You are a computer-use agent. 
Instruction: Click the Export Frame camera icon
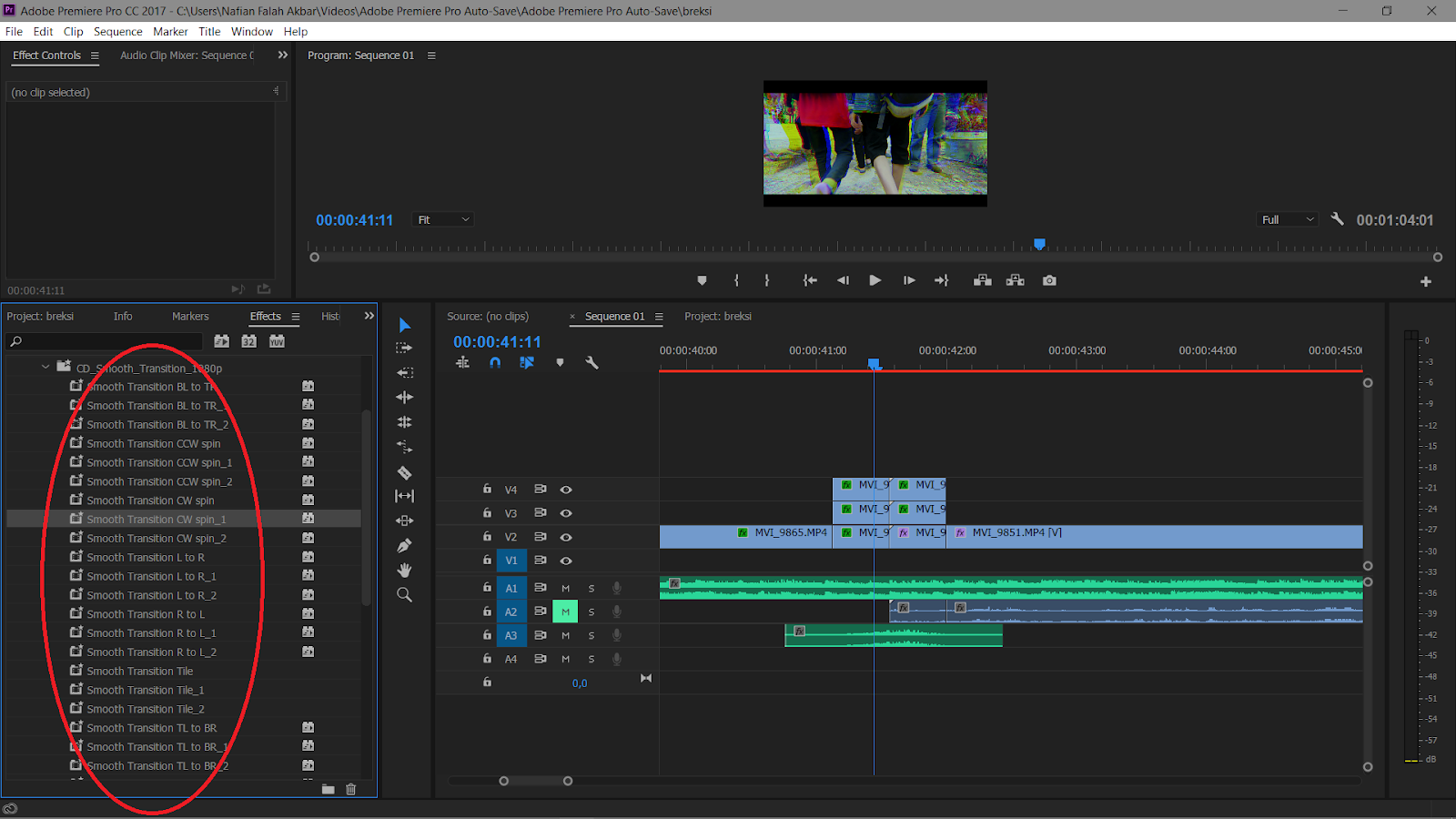1048,280
